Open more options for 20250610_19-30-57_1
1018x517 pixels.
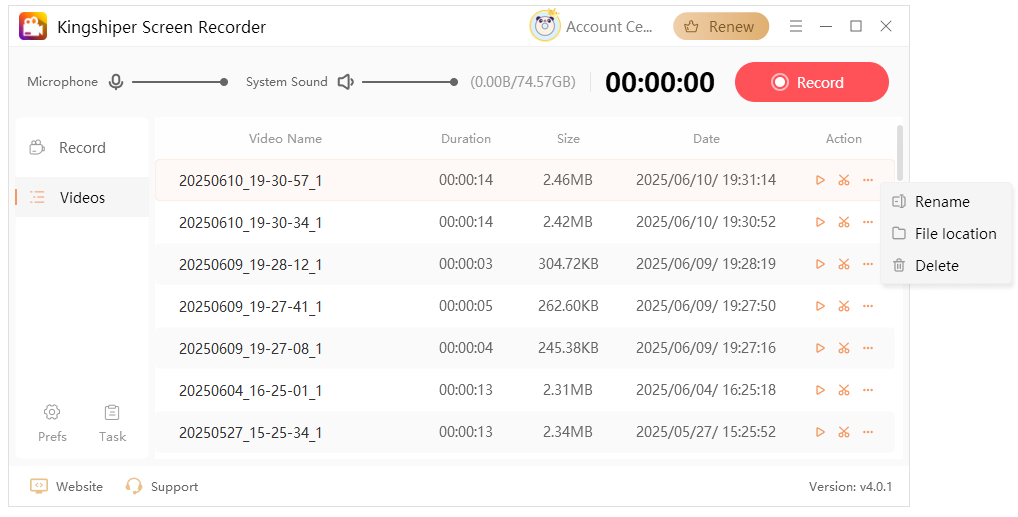tap(867, 180)
